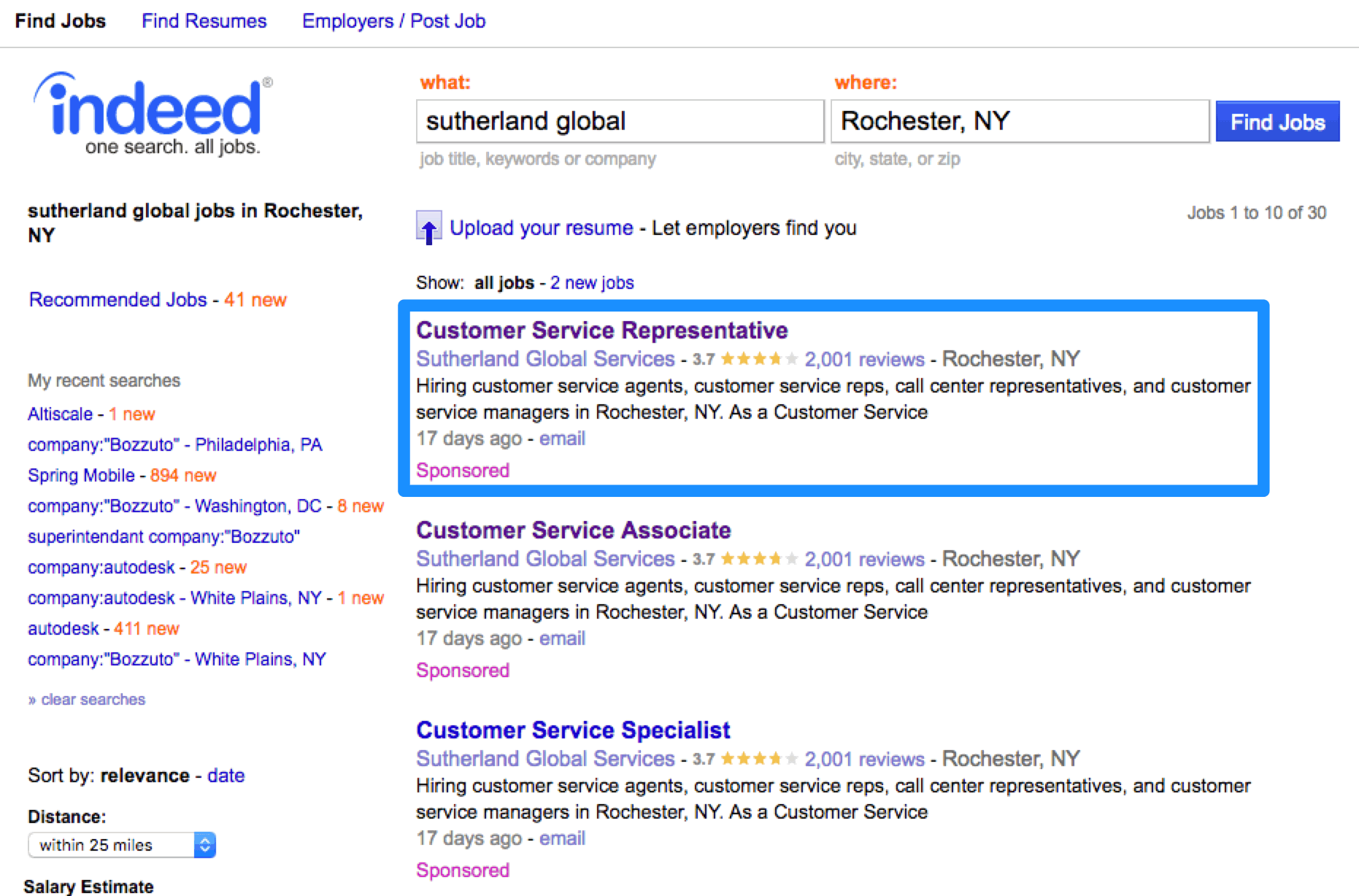Open Recommended Jobs link
The width and height of the screenshot is (1359, 896).
point(118,300)
